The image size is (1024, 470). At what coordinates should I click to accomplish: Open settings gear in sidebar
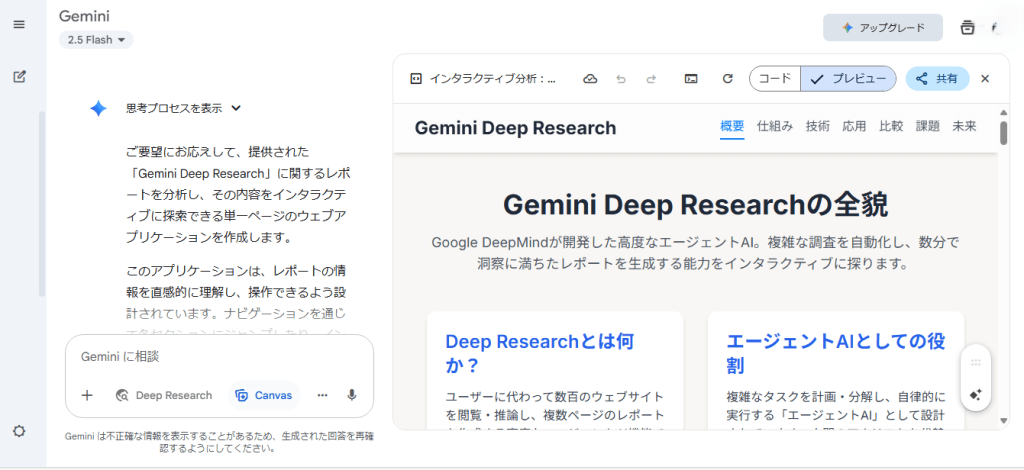coord(19,431)
